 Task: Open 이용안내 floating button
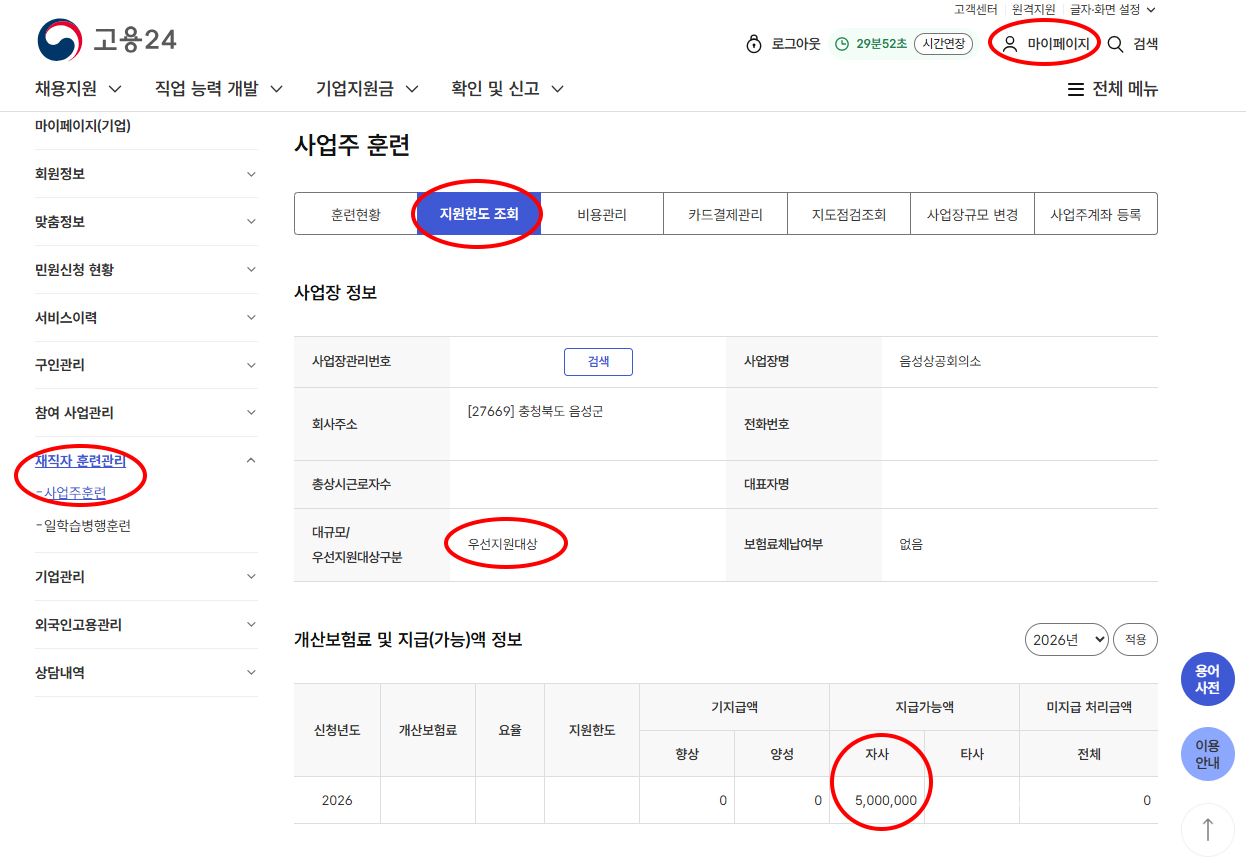point(1207,754)
